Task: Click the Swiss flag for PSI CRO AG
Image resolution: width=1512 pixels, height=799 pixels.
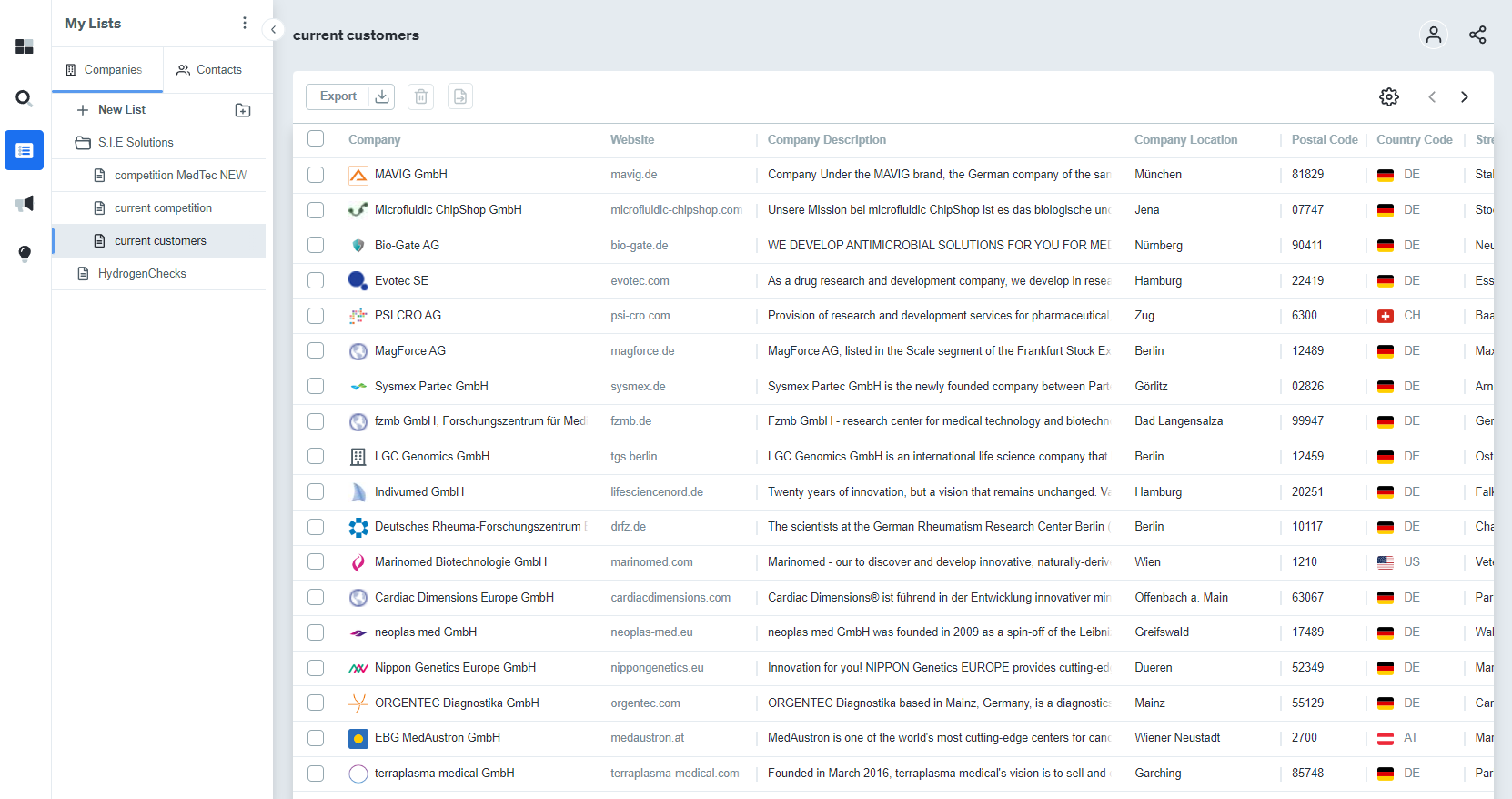Action: pyautogui.click(x=1386, y=316)
